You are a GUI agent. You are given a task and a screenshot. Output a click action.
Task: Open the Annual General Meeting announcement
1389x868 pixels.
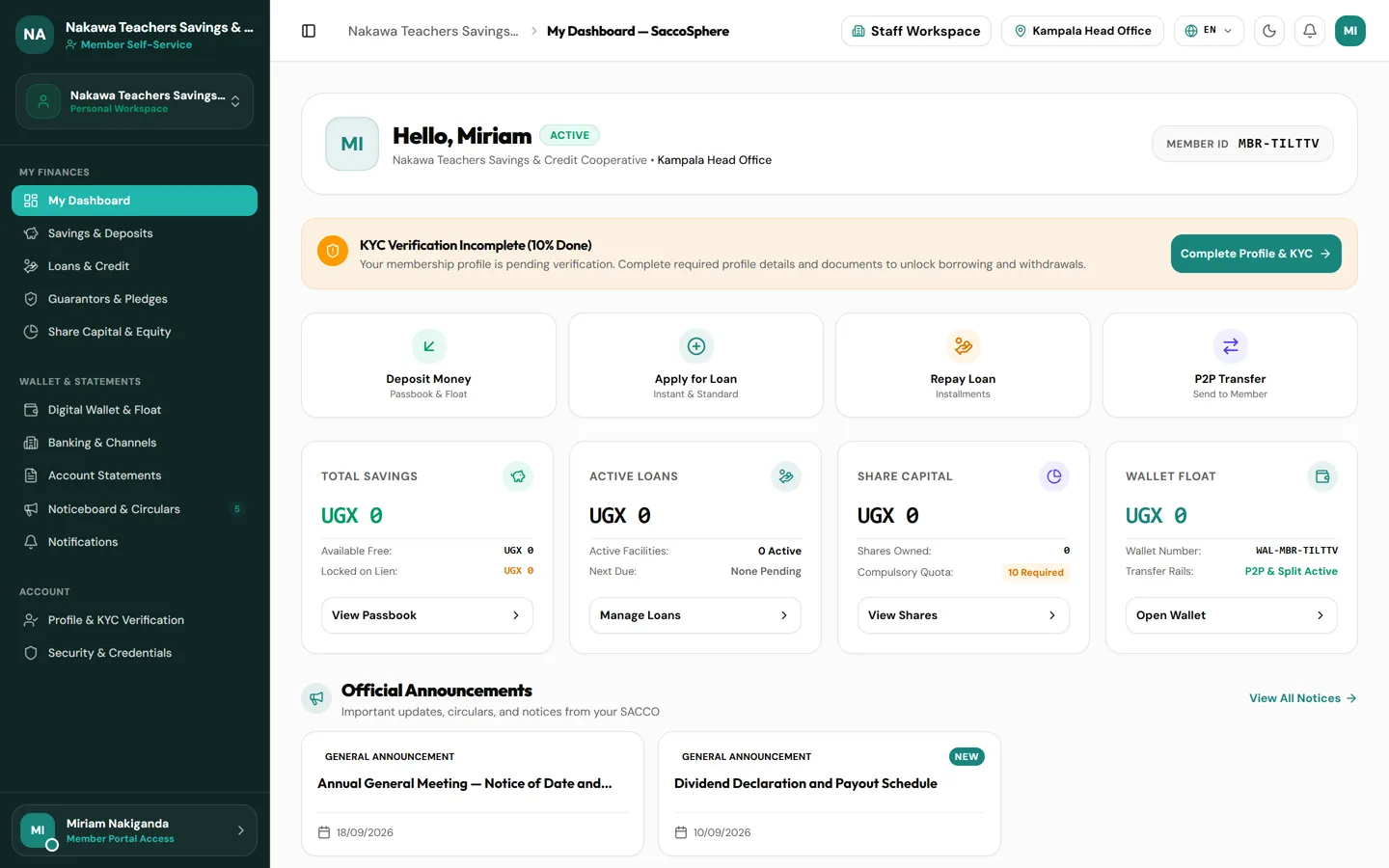[x=473, y=794]
